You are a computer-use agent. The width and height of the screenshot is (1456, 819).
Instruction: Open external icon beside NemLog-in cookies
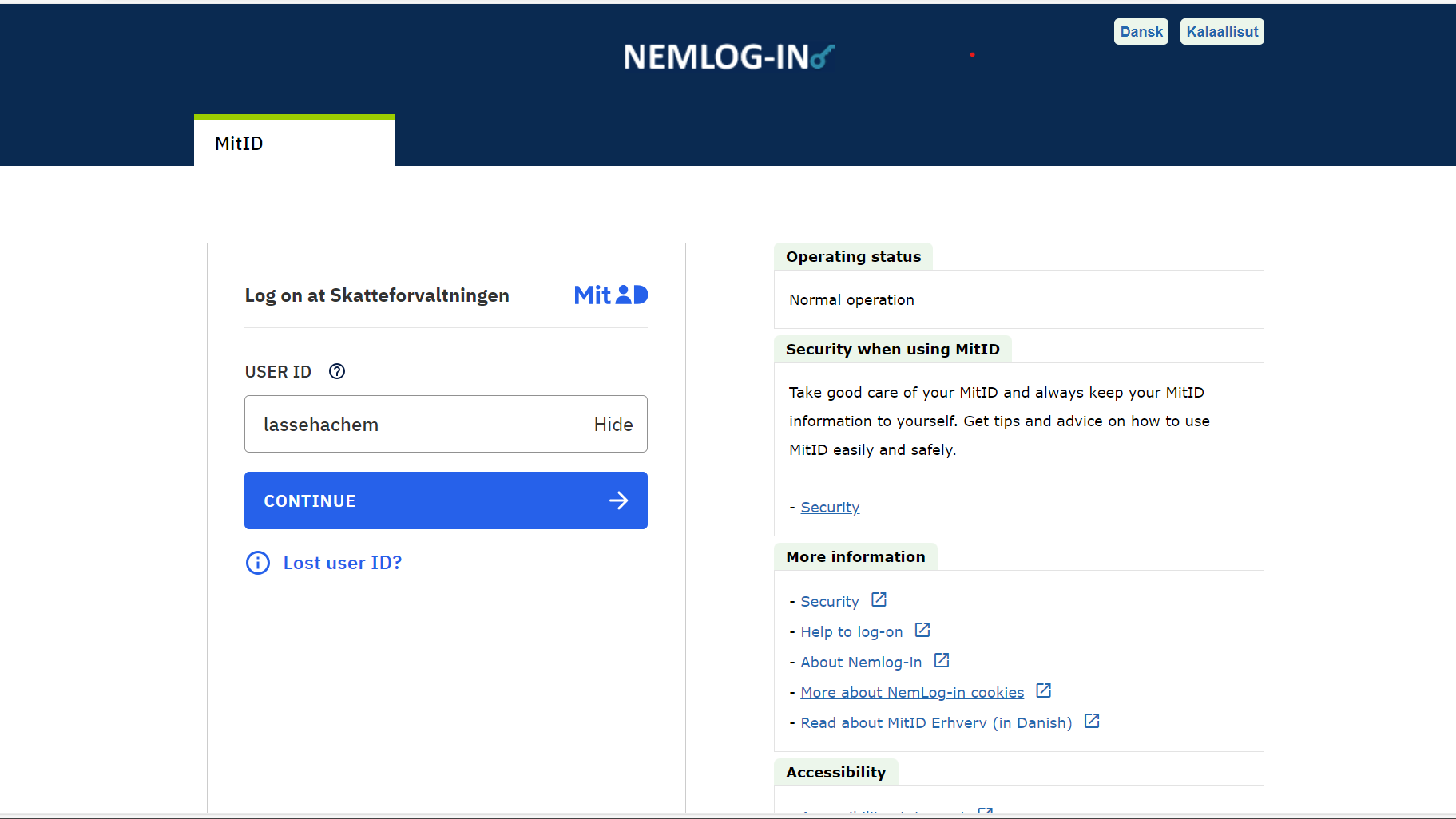pyautogui.click(x=1043, y=690)
